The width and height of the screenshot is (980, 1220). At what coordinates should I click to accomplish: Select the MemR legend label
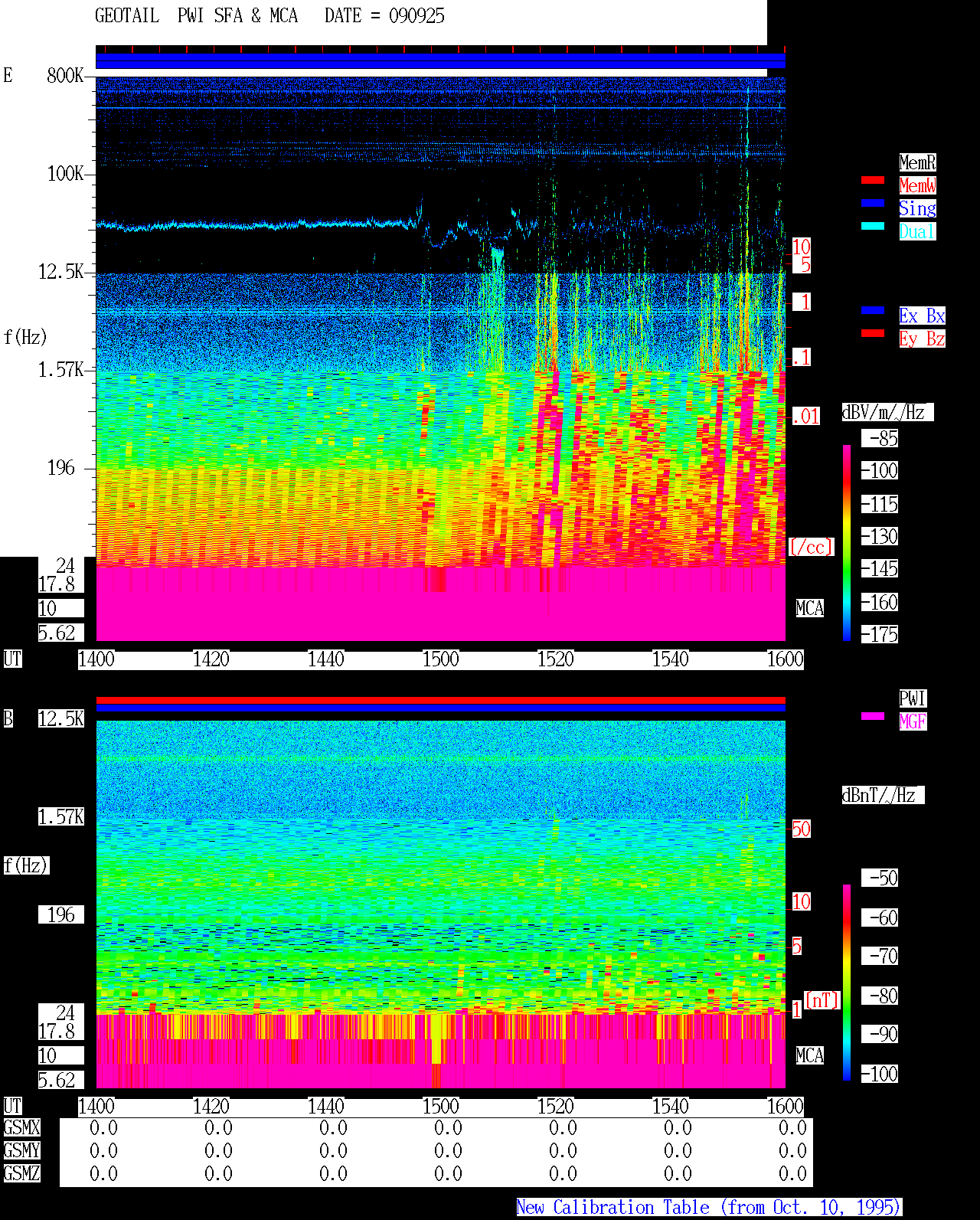[x=917, y=162]
